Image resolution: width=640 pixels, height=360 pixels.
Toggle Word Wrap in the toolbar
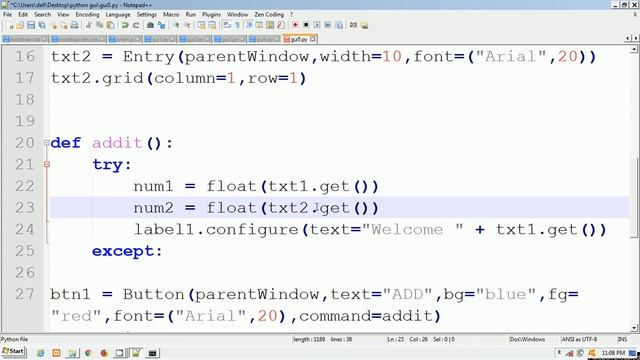pos(227,25)
